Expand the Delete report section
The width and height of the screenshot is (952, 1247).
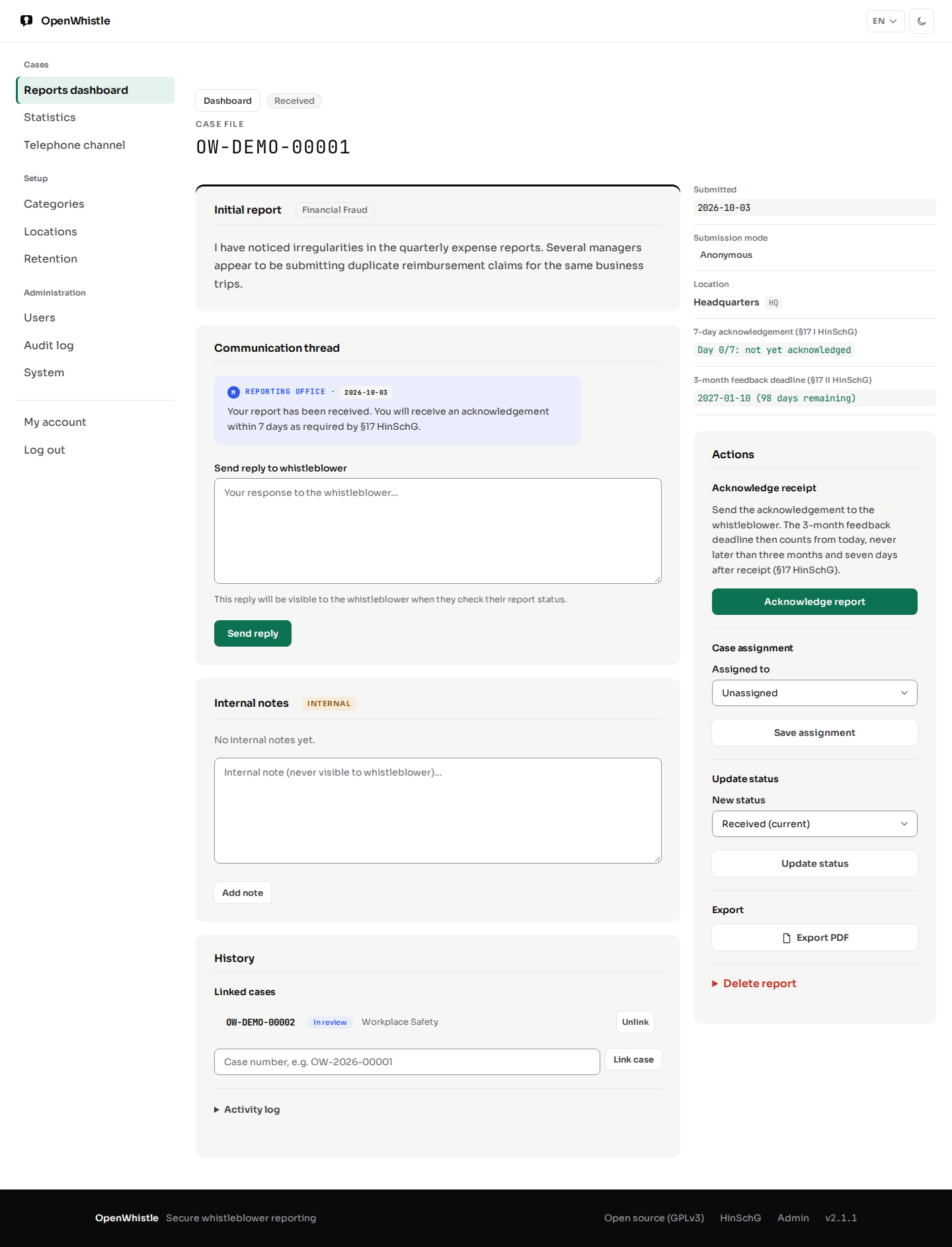pyautogui.click(x=754, y=983)
